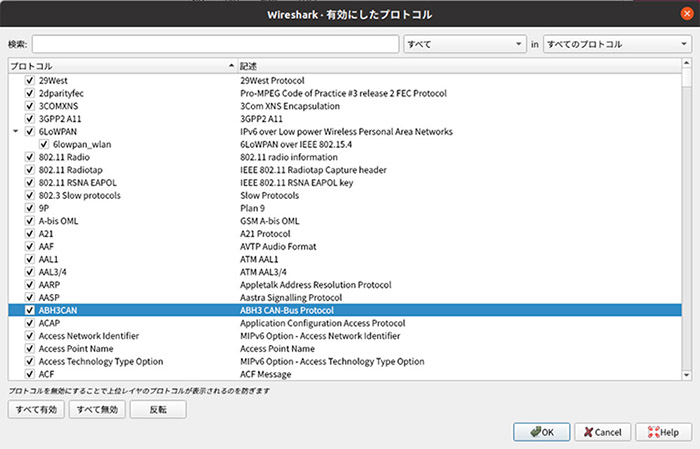Viewport: 700px width, 449px height.
Task: Select 'Aastra Signalling Protocol' description
Action: click(x=291, y=297)
